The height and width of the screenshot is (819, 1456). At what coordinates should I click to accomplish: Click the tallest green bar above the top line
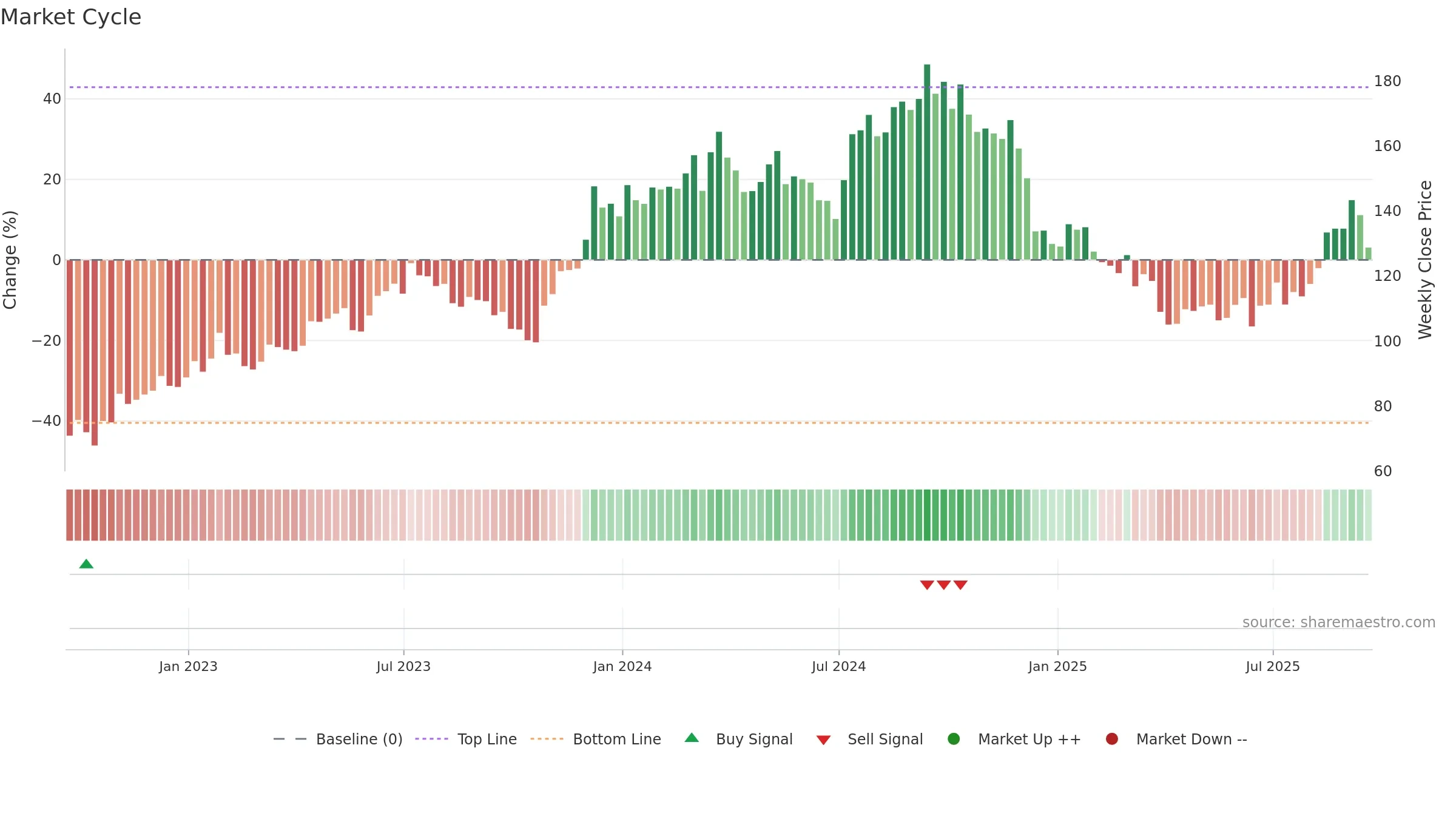pos(927,162)
